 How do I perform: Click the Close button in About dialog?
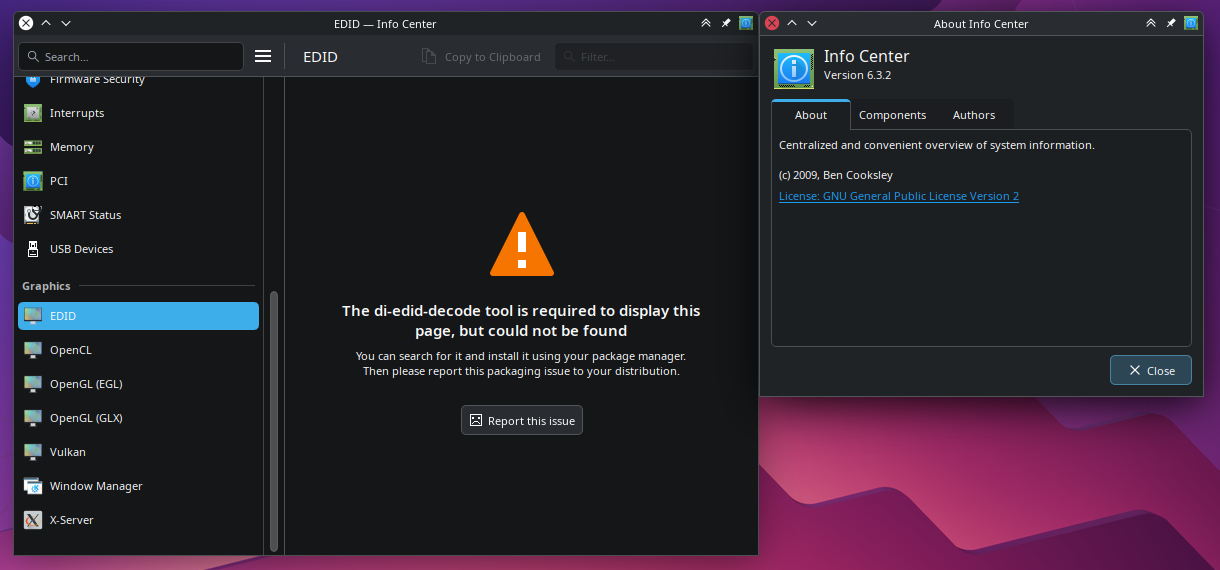[1150, 370]
